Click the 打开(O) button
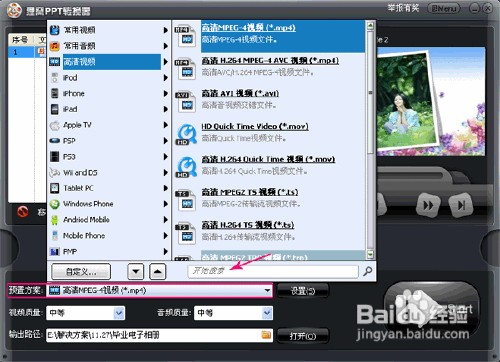 (x=303, y=336)
